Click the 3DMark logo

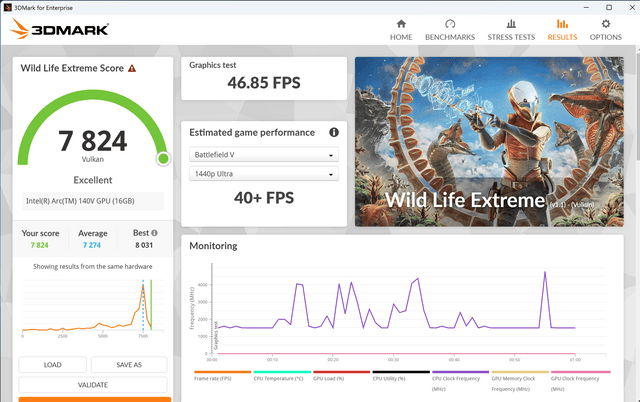pos(59,29)
